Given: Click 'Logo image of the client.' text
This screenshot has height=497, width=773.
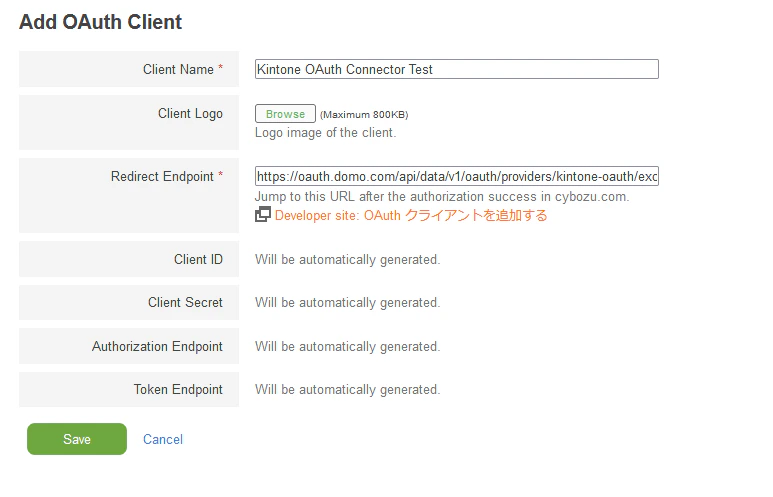Looking at the screenshot, I should (x=325, y=133).
